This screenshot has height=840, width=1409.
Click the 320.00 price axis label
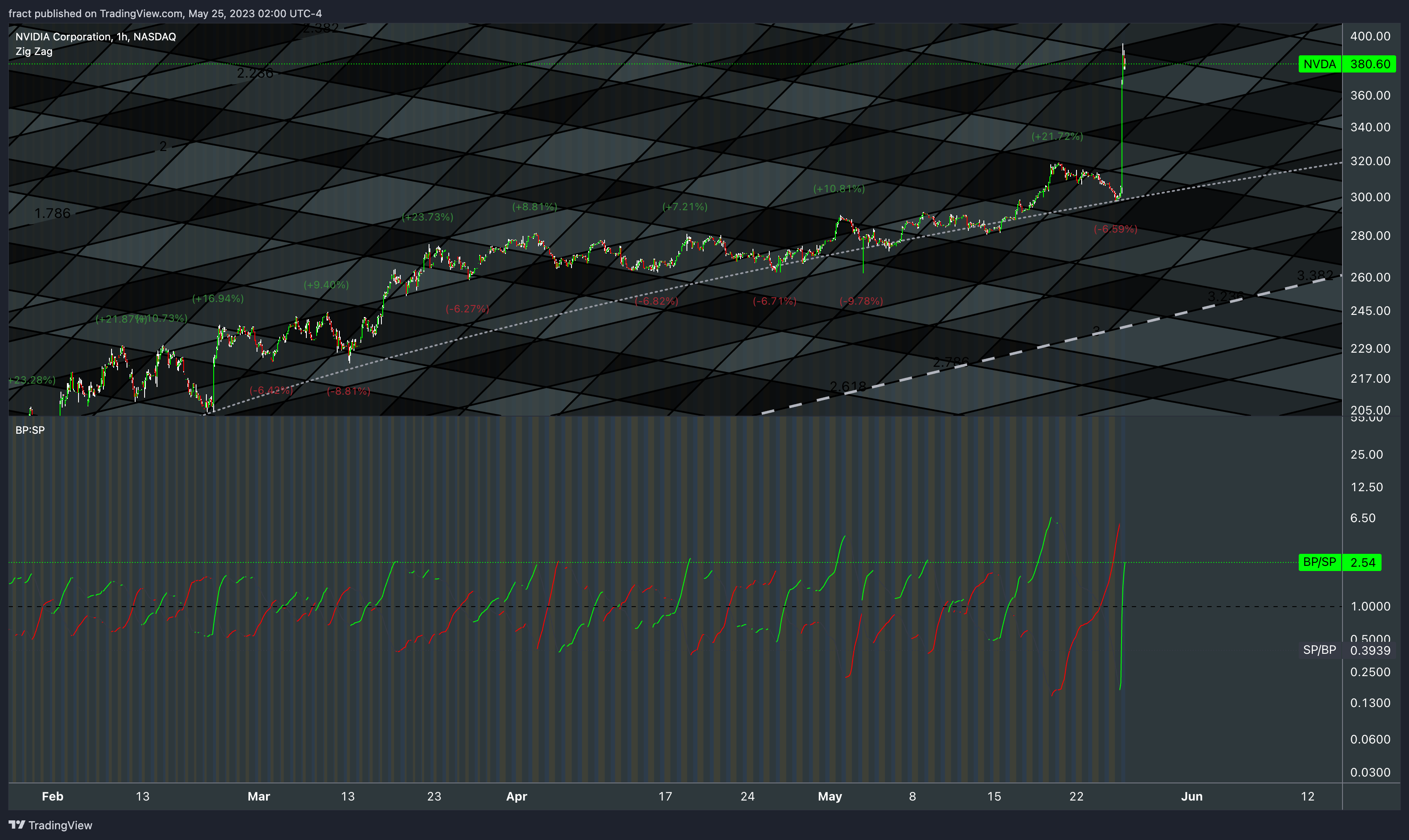click(x=1370, y=161)
